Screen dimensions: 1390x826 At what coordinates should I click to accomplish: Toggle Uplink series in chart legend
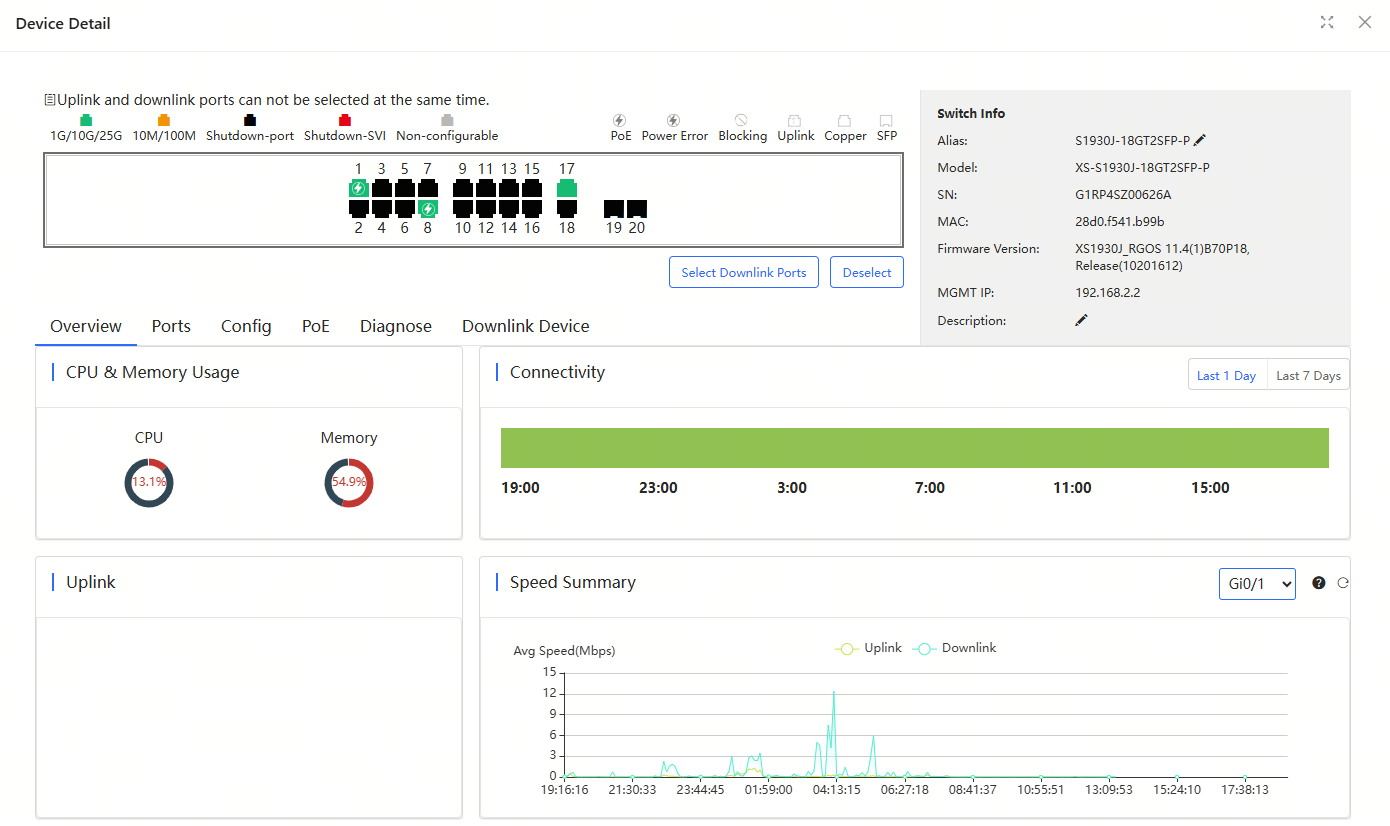coord(869,648)
